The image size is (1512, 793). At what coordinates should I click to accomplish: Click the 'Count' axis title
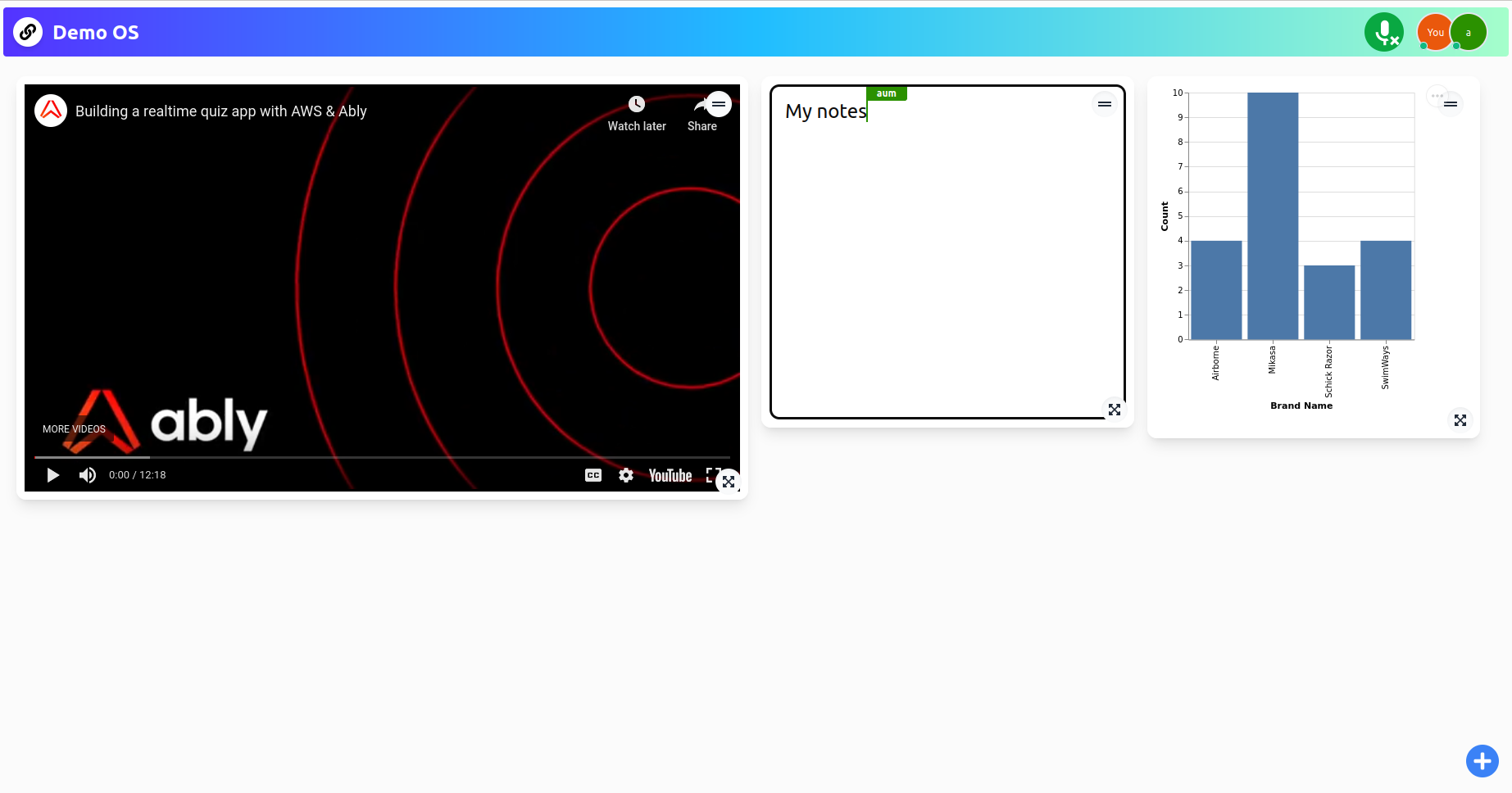(x=1165, y=216)
